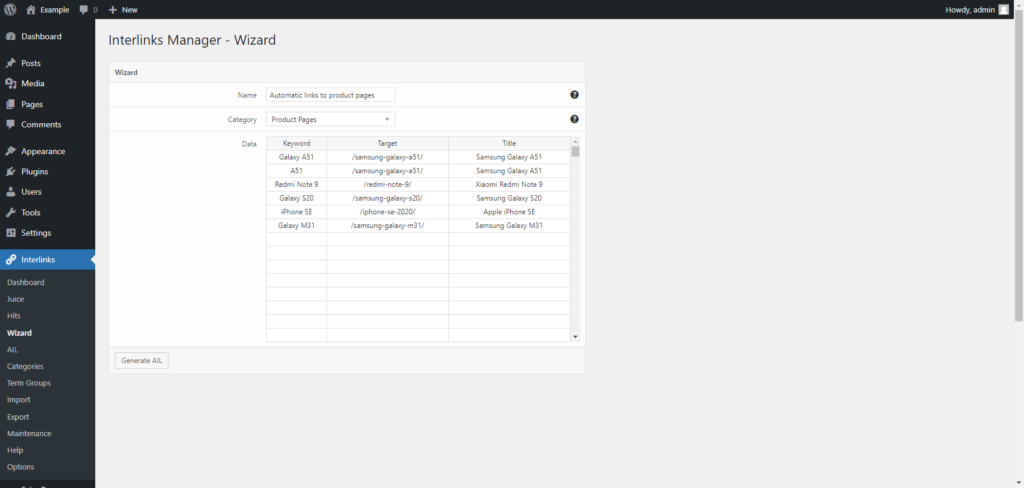Open the Juice submenu item
The height and width of the screenshot is (488, 1024).
[x=16, y=299]
